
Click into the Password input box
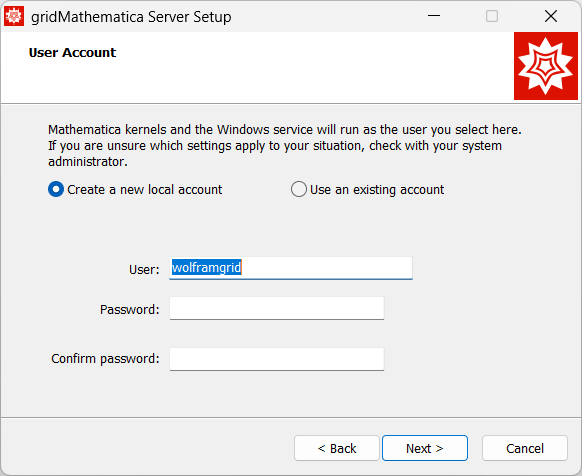coord(277,308)
